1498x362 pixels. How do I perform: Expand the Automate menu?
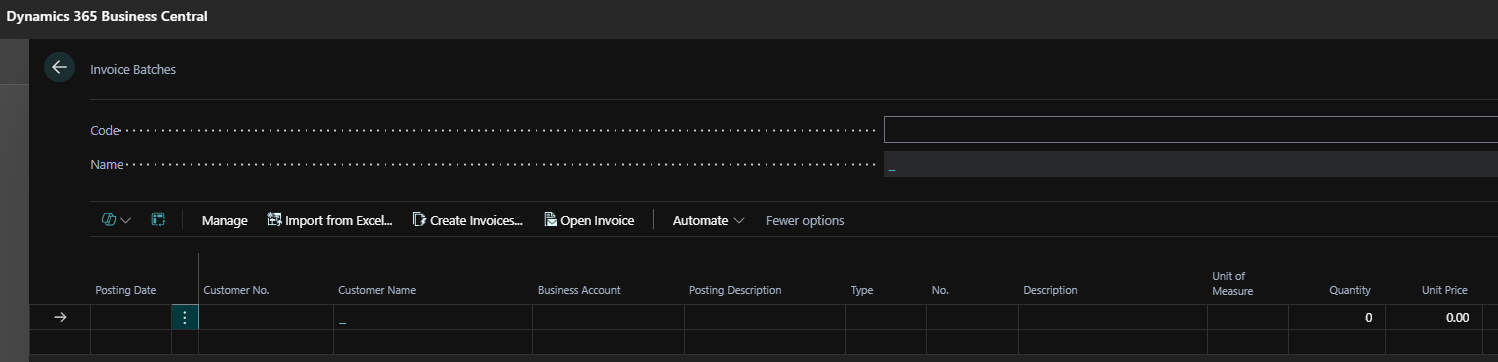(x=708, y=220)
